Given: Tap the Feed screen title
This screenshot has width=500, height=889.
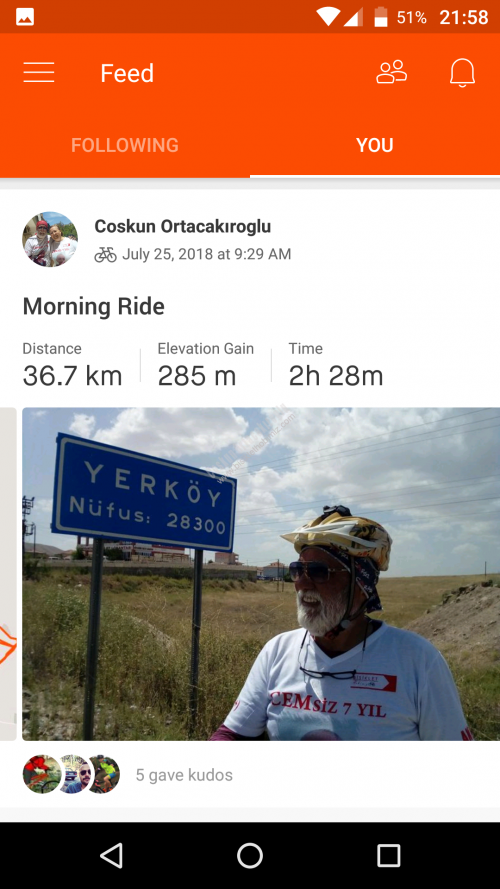Looking at the screenshot, I should point(127,73).
